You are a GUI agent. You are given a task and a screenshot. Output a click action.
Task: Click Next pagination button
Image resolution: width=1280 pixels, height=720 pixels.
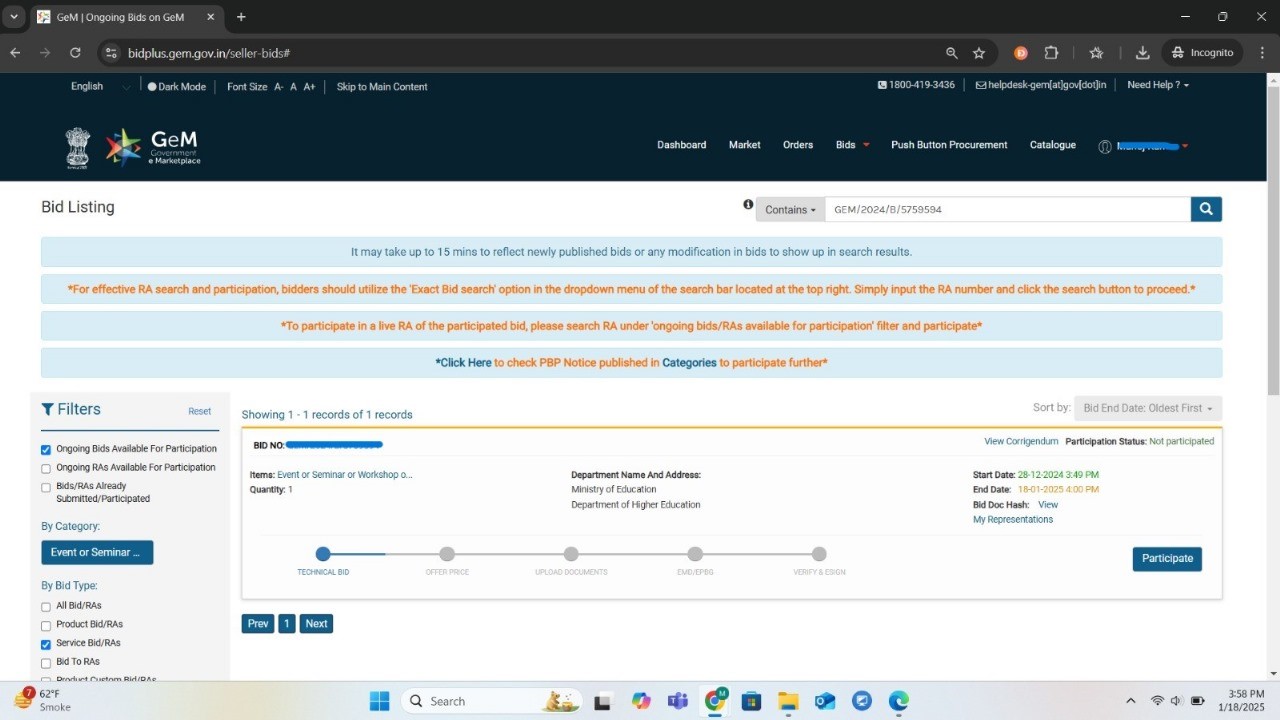pos(316,623)
